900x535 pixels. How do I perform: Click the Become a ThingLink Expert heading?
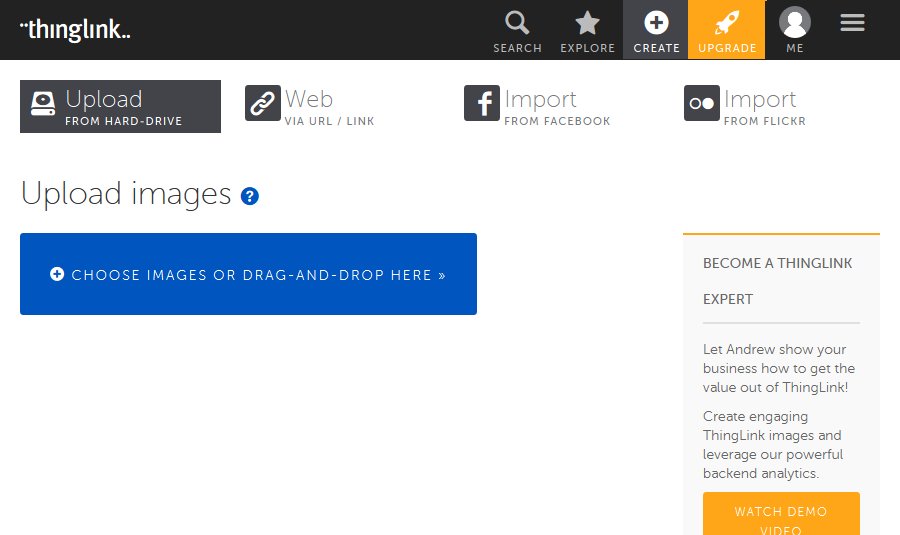coord(777,281)
